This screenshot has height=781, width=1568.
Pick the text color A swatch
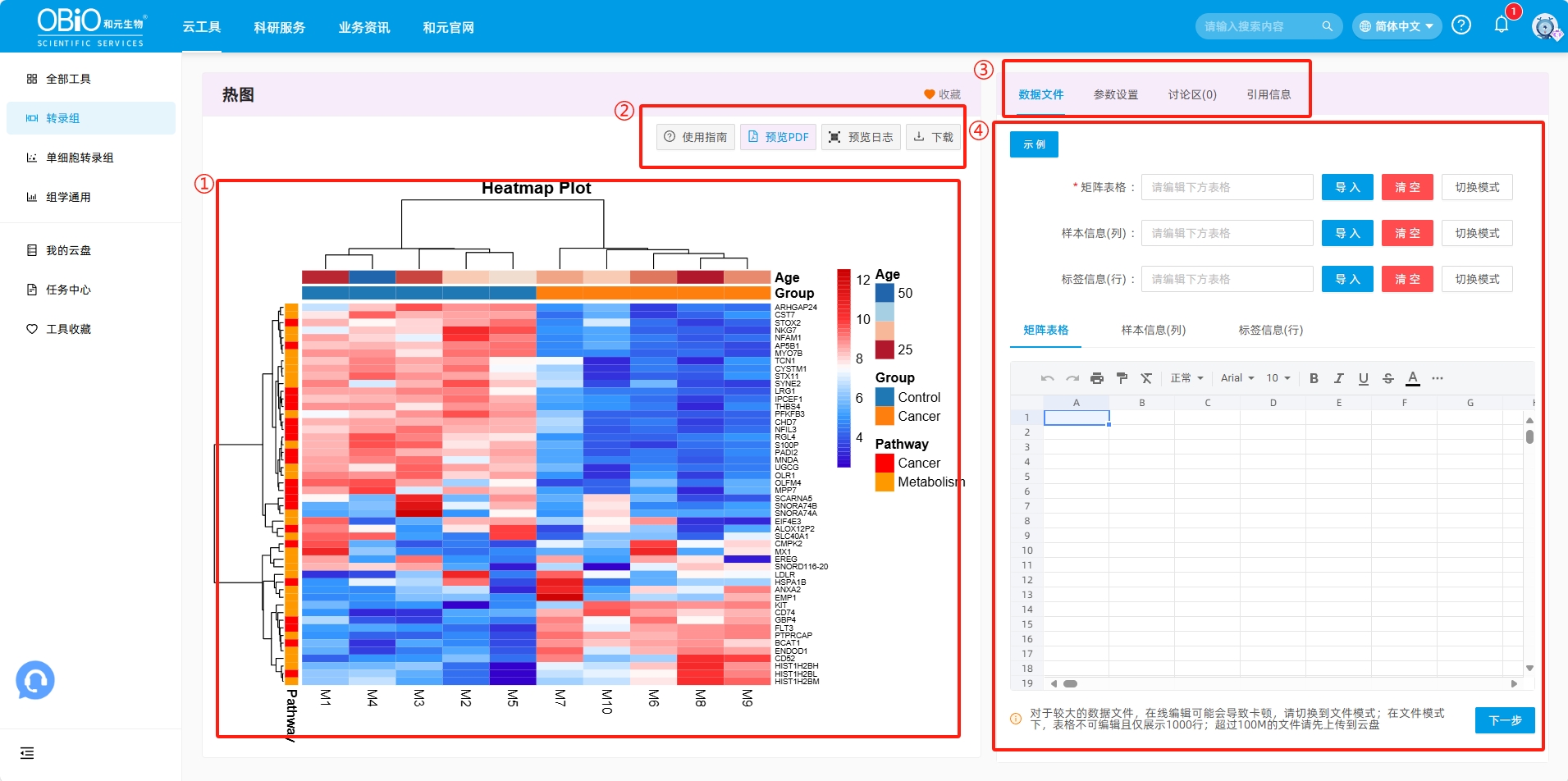click(1412, 378)
